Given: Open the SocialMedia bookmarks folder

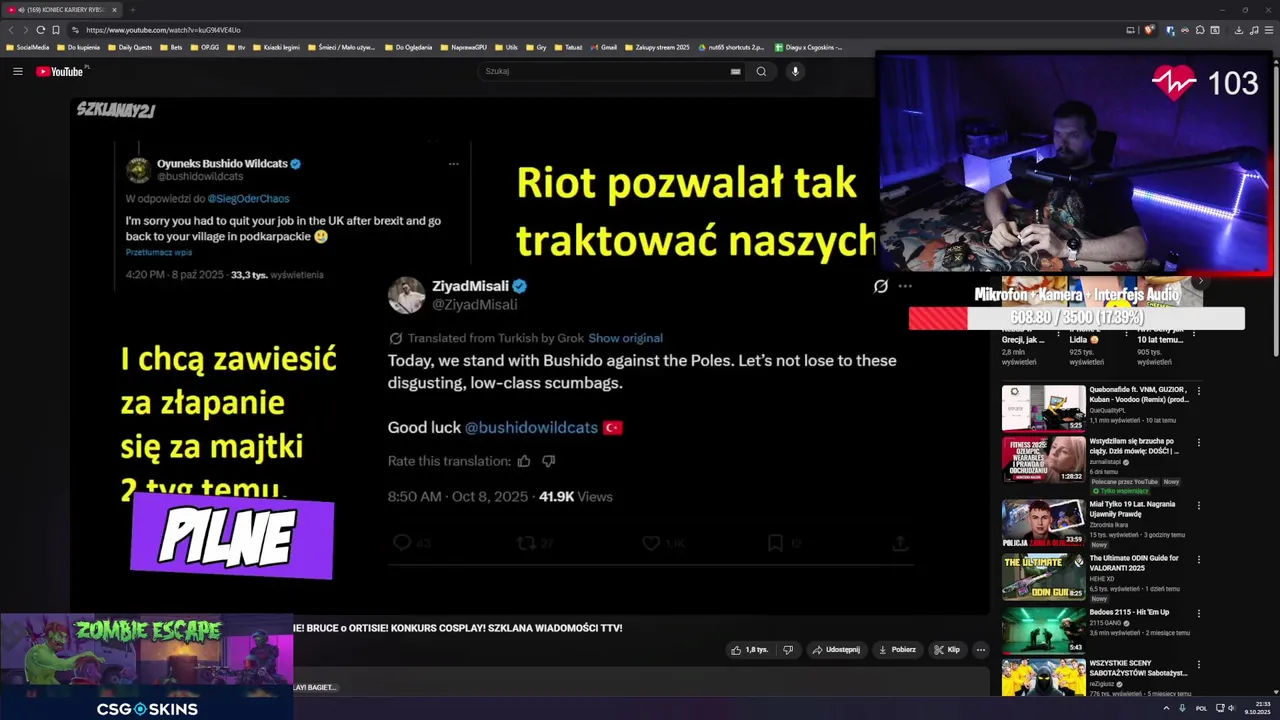Looking at the screenshot, I should pyautogui.click(x=27, y=47).
